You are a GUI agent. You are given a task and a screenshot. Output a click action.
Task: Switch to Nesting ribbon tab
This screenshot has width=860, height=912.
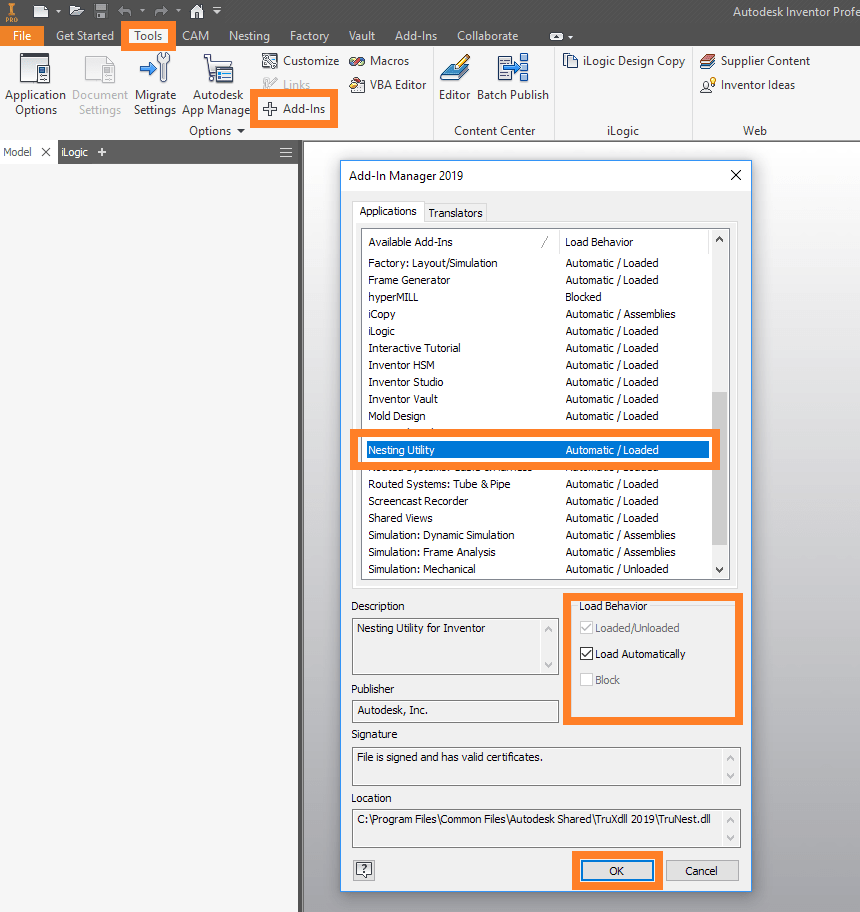(x=249, y=35)
